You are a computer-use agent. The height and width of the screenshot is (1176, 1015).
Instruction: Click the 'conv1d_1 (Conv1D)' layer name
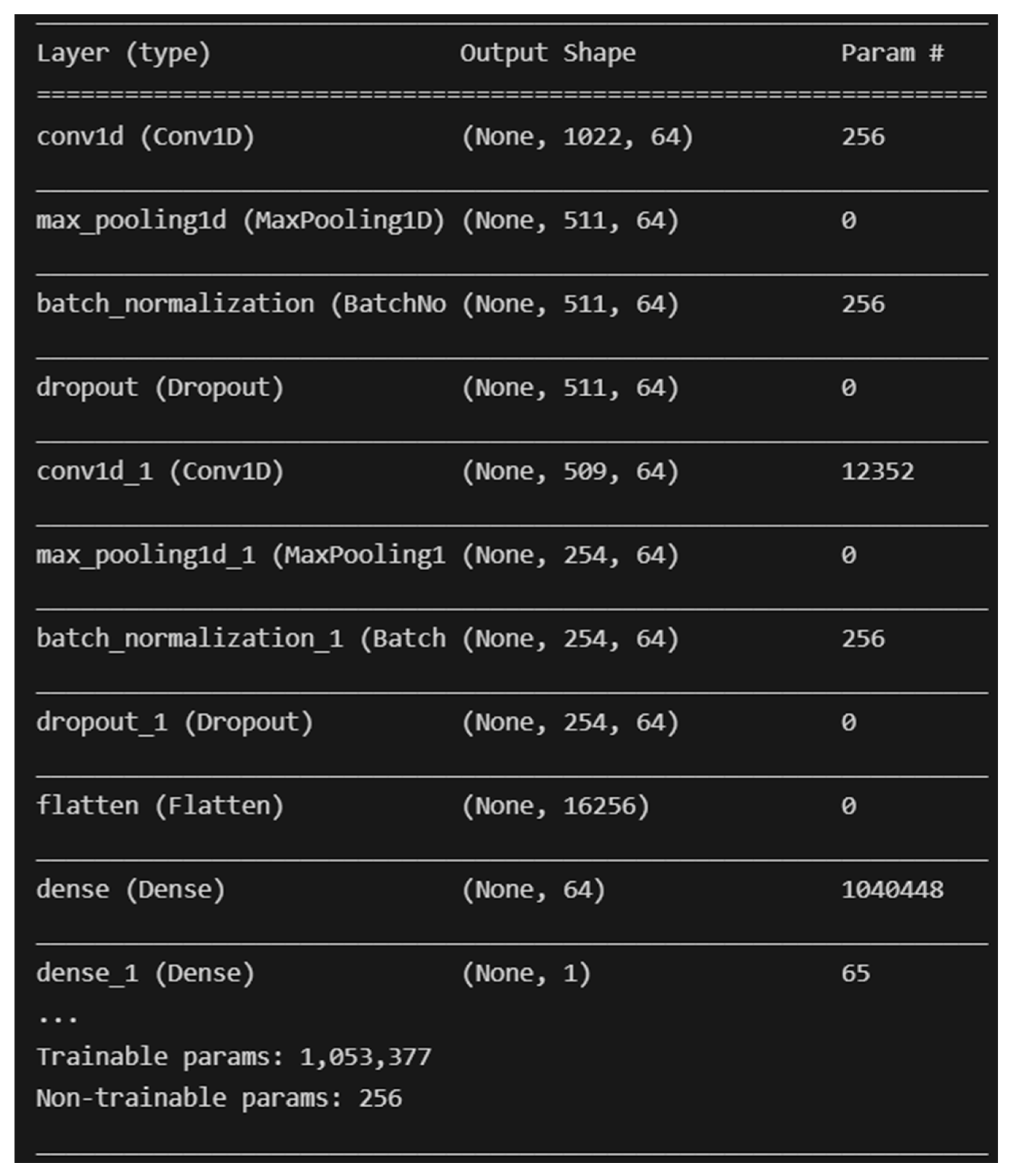[x=160, y=472]
